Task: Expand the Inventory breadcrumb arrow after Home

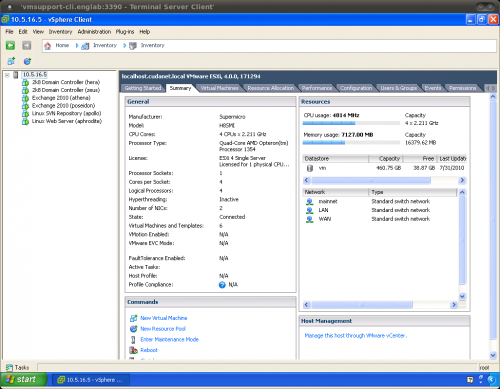Action: point(77,46)
